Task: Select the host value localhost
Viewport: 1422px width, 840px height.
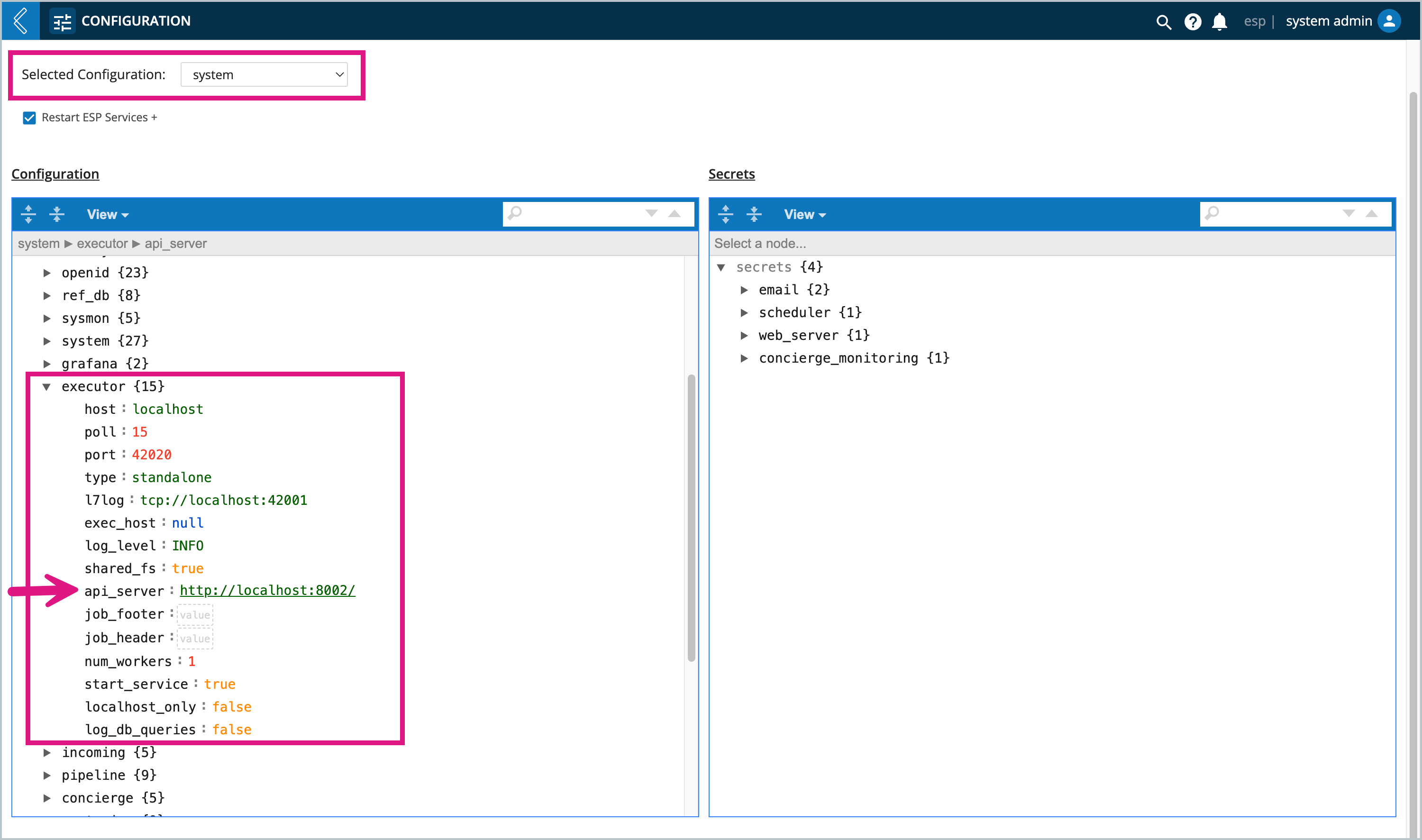Action: (x=167, y=409)
